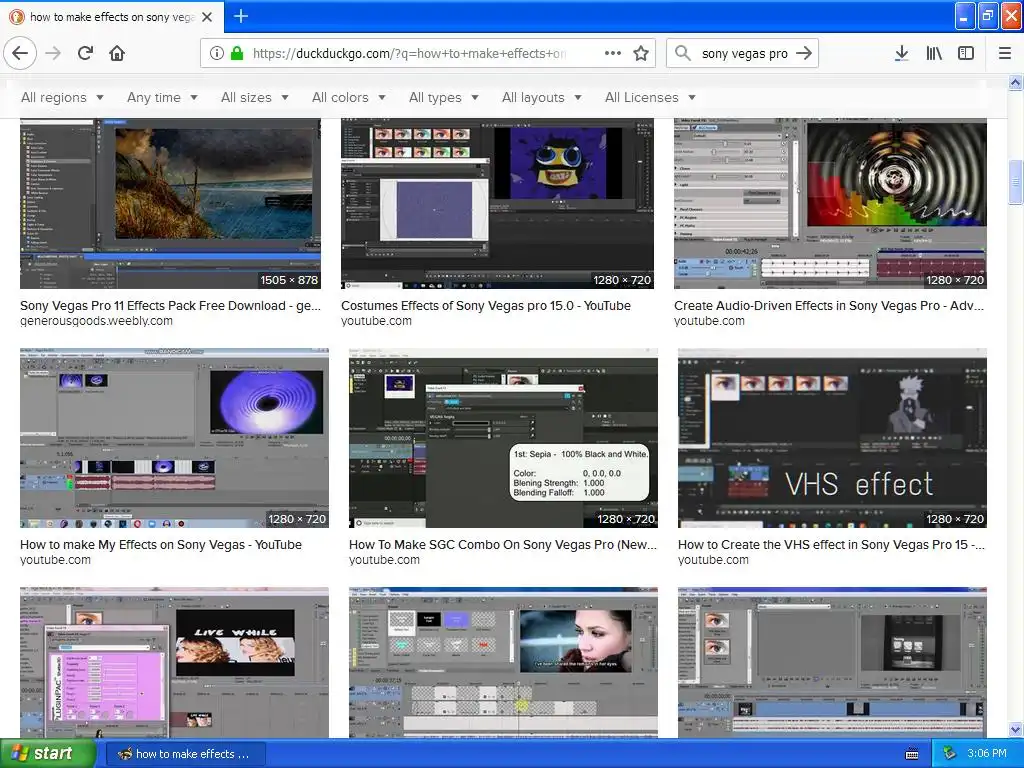Open the SGC Combo Sepia thumbnail
Image resolution: width=1024 pixels, height=768 pixels.
click(x=503, y=438)
